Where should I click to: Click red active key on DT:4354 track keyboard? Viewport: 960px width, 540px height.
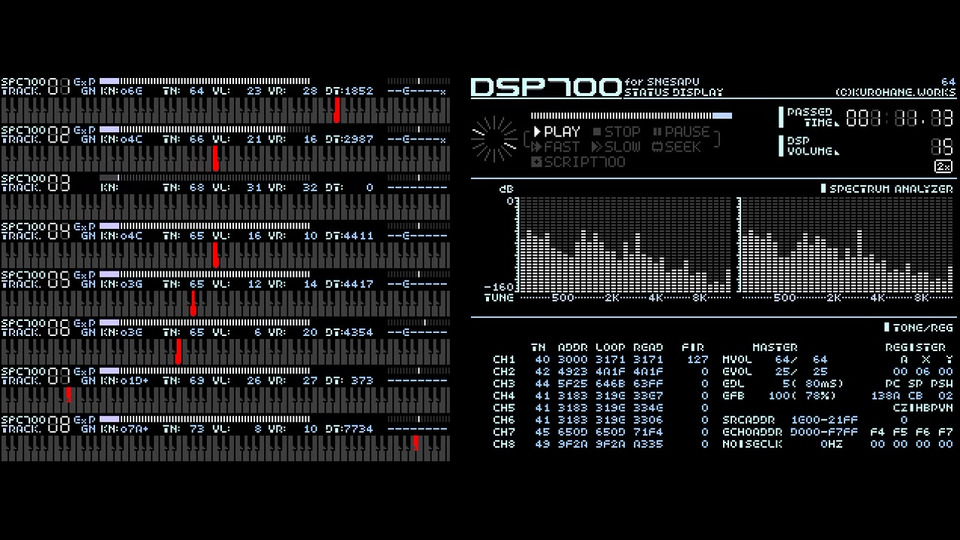pyautogui.click(x=178, y=352)
